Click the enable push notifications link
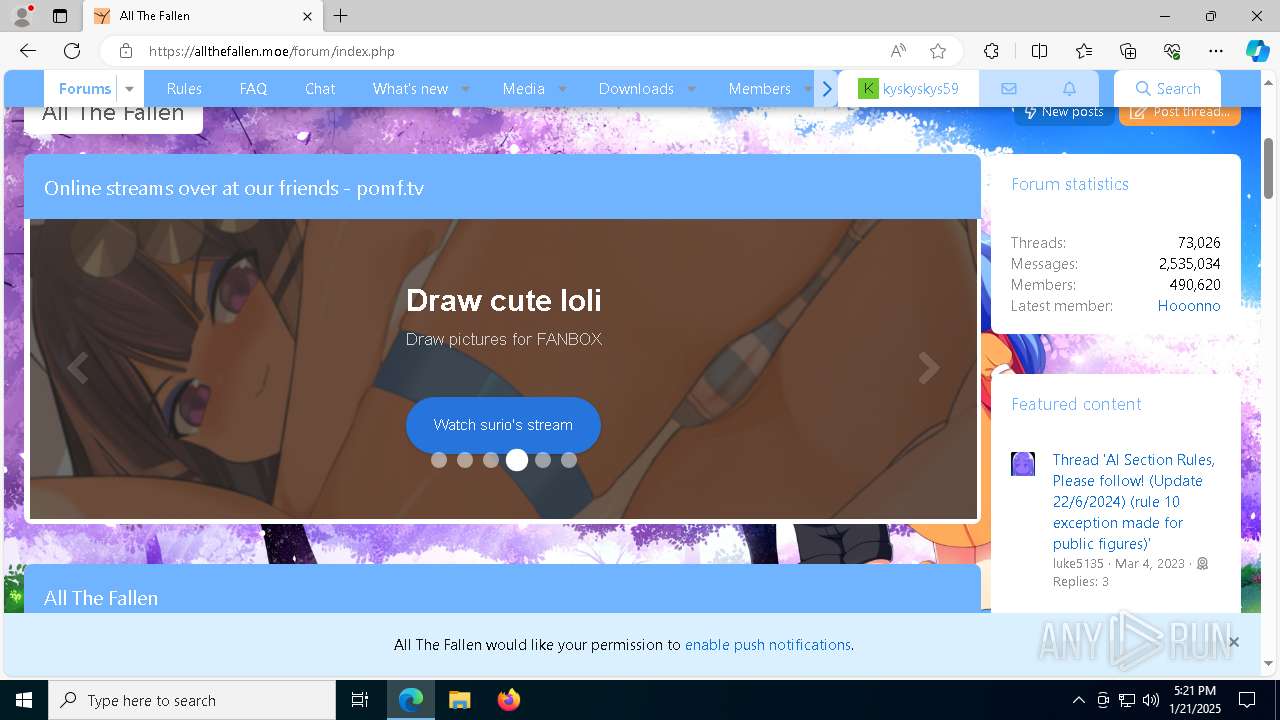The width and height of the screenshot is (1280, 720). tap(767, 645)
